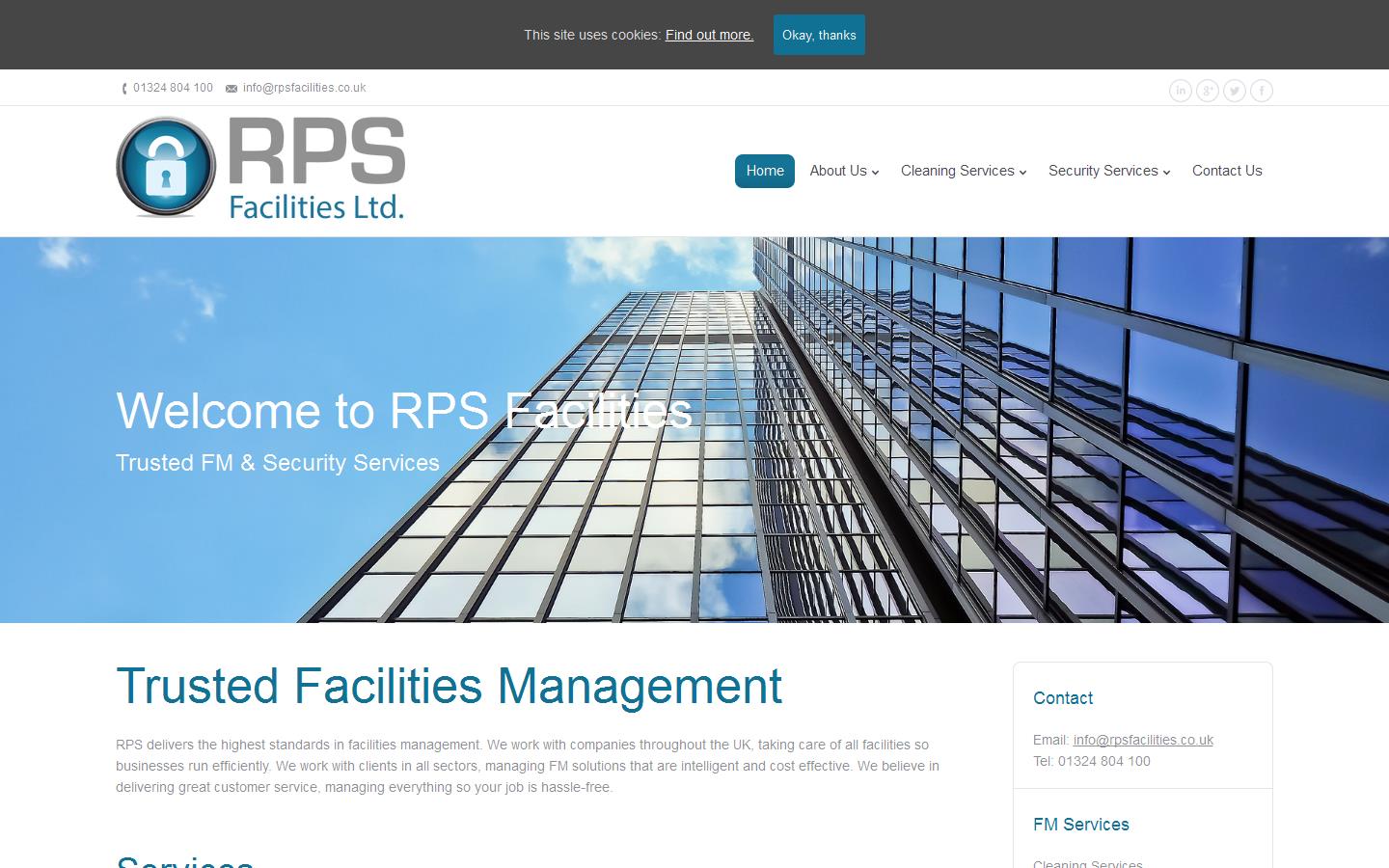The height and width of the screenshot is (868, 1389).
Task: Expand the About Us dropdown
Action: (843, 171)
